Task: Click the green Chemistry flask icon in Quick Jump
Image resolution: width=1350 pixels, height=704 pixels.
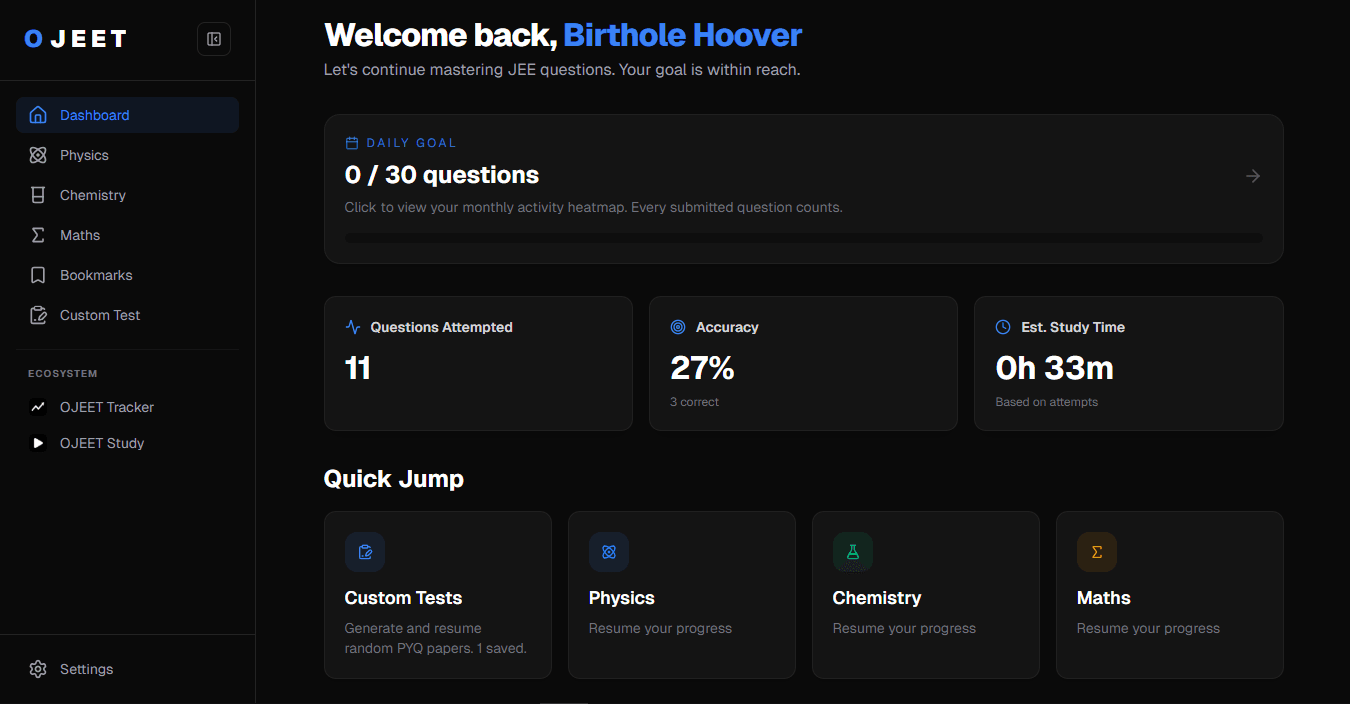Action: coord(853,552)
